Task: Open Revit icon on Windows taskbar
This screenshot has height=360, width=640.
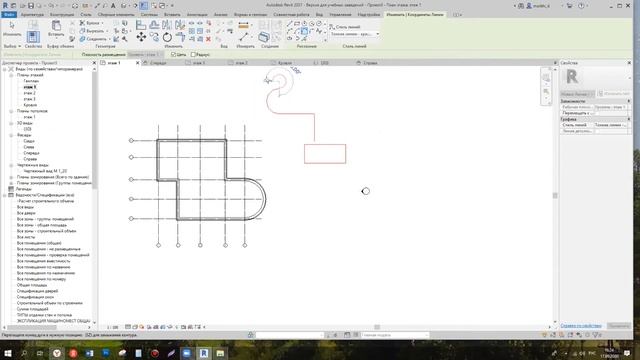Action: coord(204,353)
